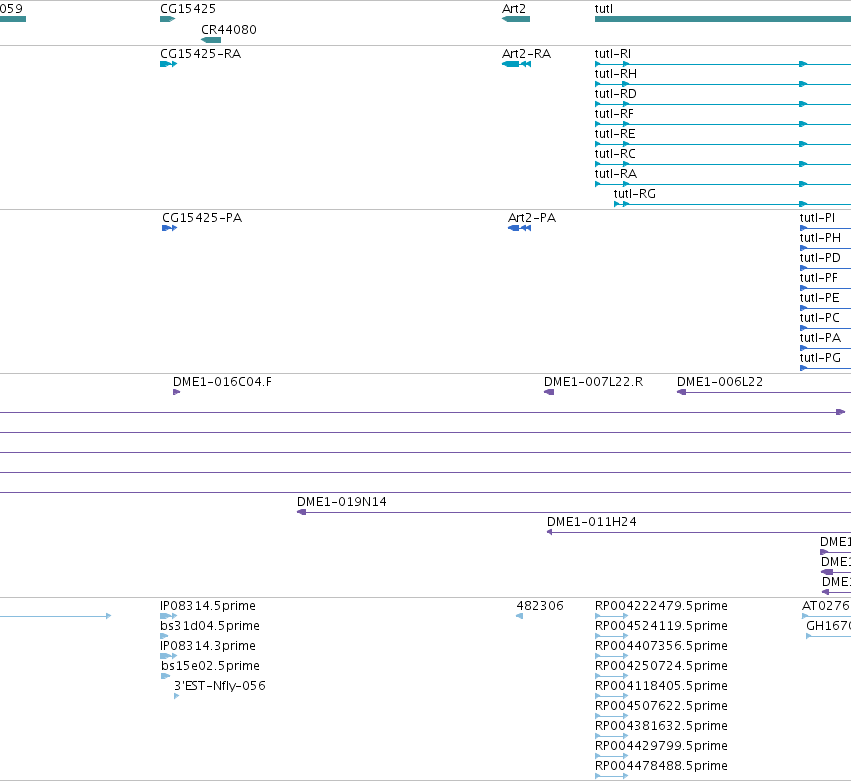Click the DME1-007L22.R clone marker
The width and height of the screenshot is (851, 781).
click(x=549, y=392)
